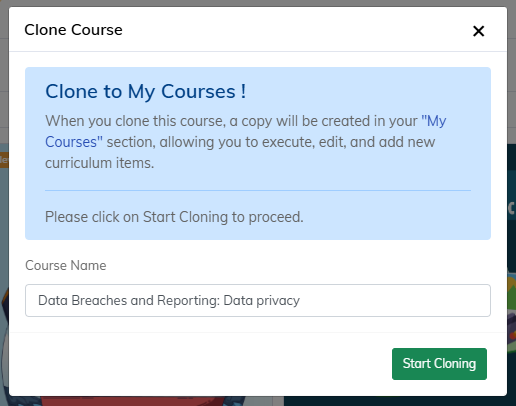Click the dimmed illustration left of dialog
Image resolution: width=516 pixels, height=406 pixels.
tap(4, 267)
